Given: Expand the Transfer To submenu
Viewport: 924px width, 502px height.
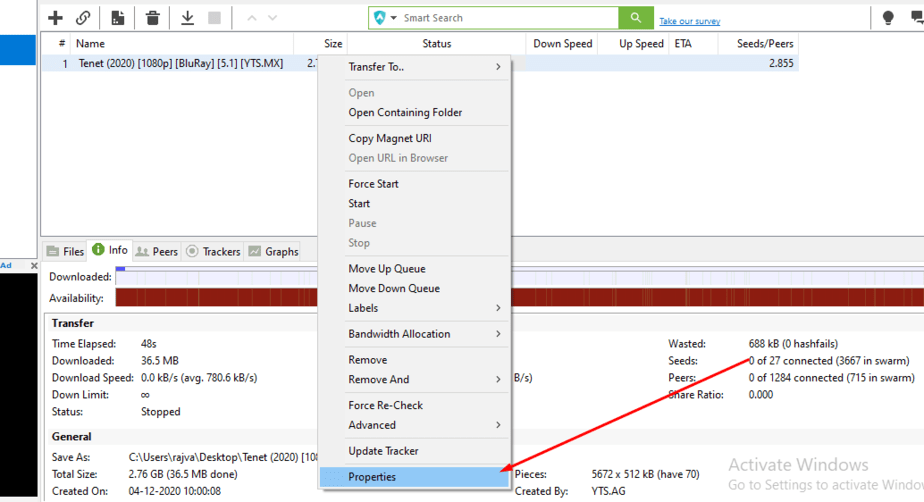Looking at the screenshot, I should [415, 67].
